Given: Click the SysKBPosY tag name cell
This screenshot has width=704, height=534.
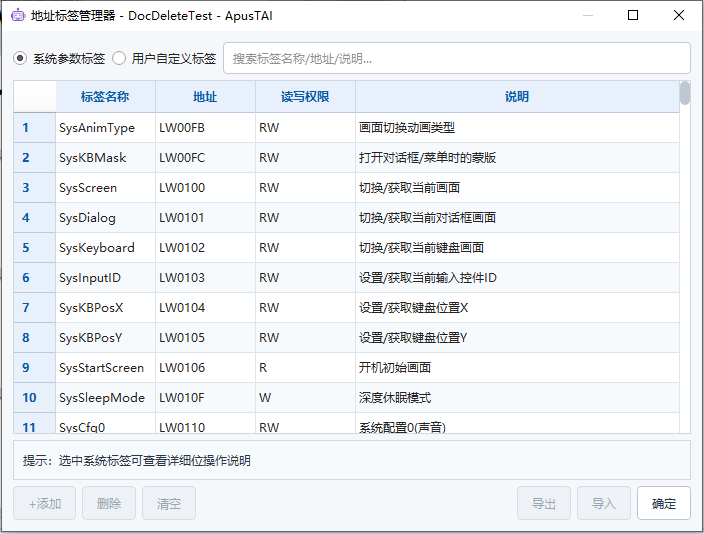Looking at the screenshot, I should click(x=106, y=338).
